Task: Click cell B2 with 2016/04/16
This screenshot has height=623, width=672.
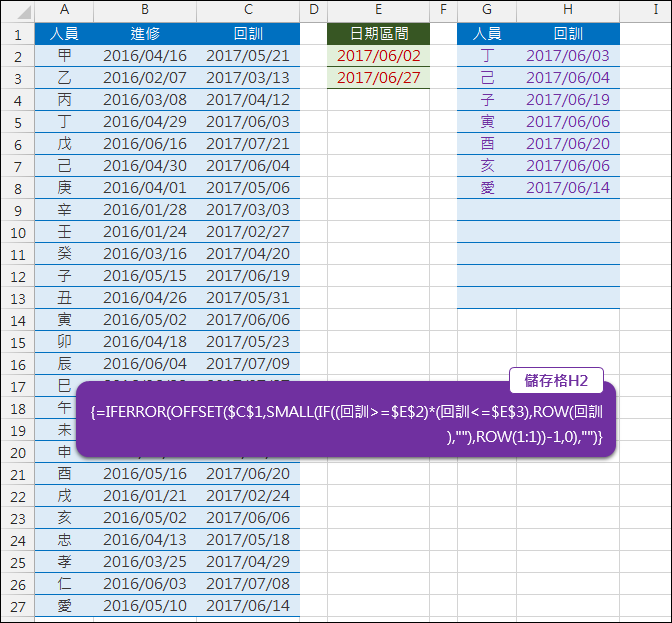Action: [145, 56]
